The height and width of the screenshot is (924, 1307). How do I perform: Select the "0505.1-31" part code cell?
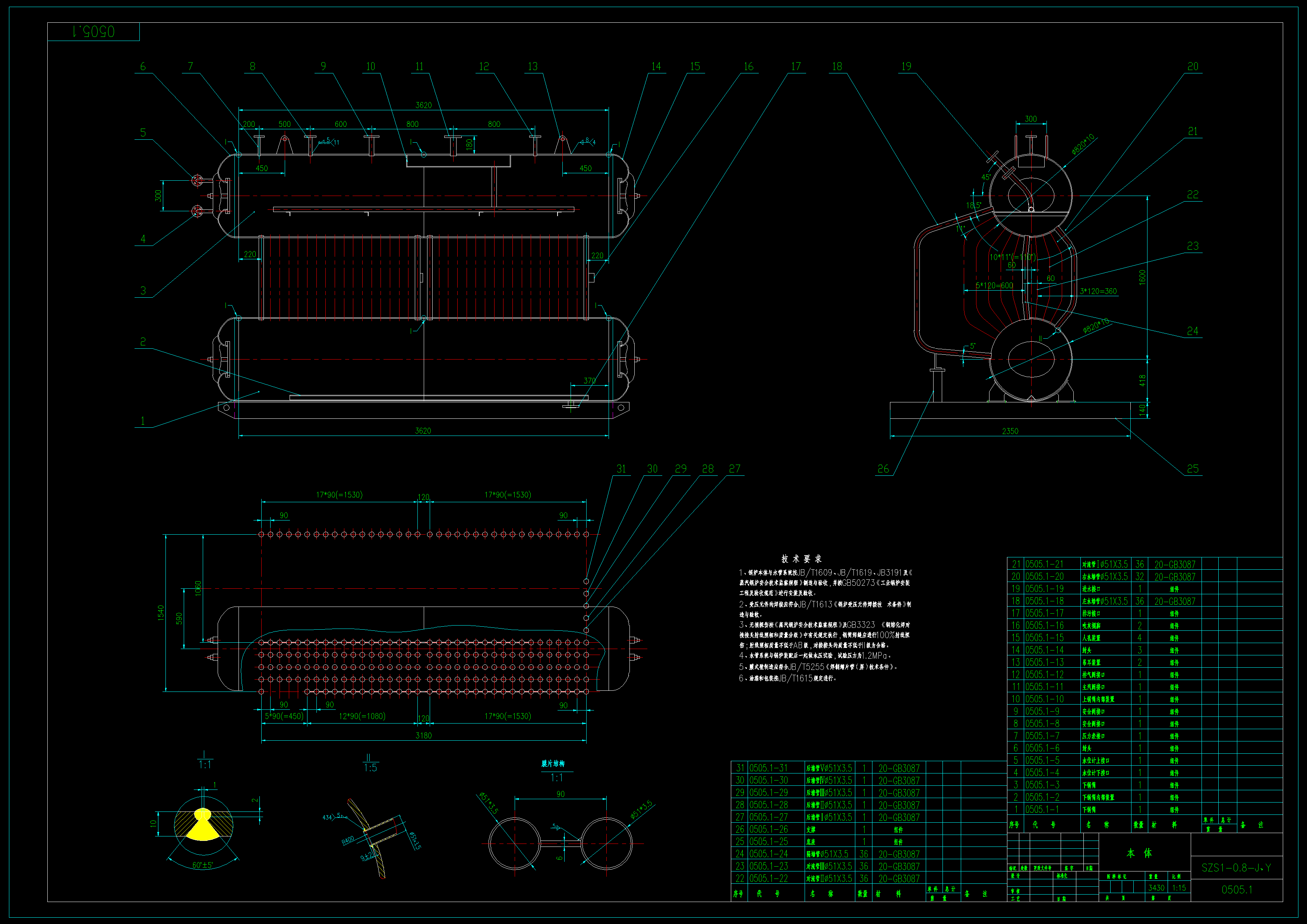point(768,768)
